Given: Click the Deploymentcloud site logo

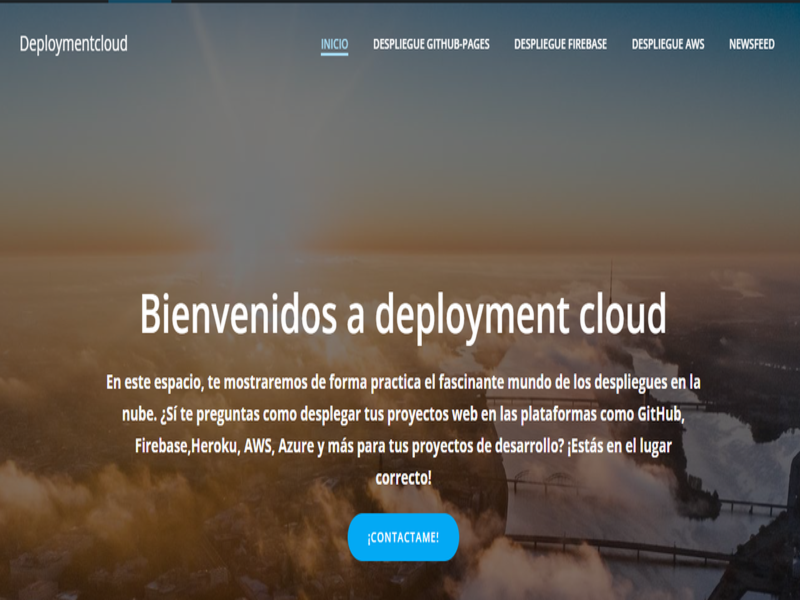Looking at the screenshot, I should pos(73,44).
